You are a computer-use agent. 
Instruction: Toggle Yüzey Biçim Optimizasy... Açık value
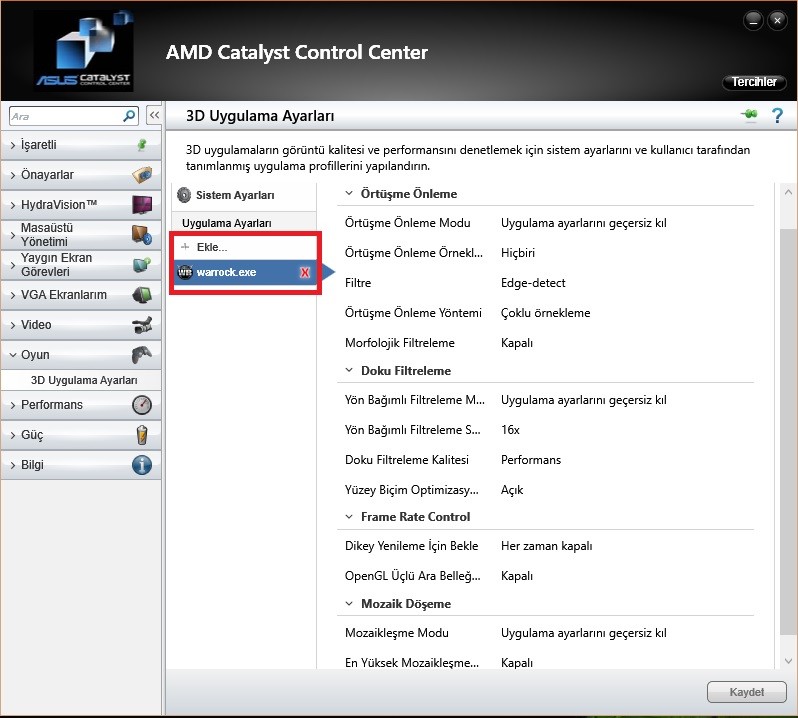(x=511, y=490)
